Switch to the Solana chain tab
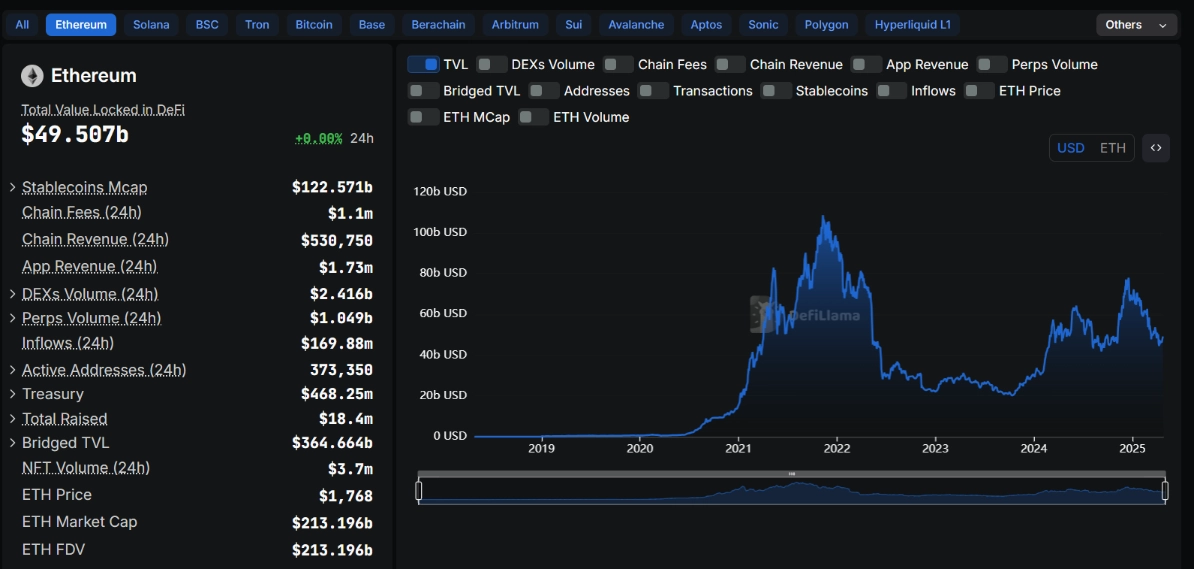 152,25
